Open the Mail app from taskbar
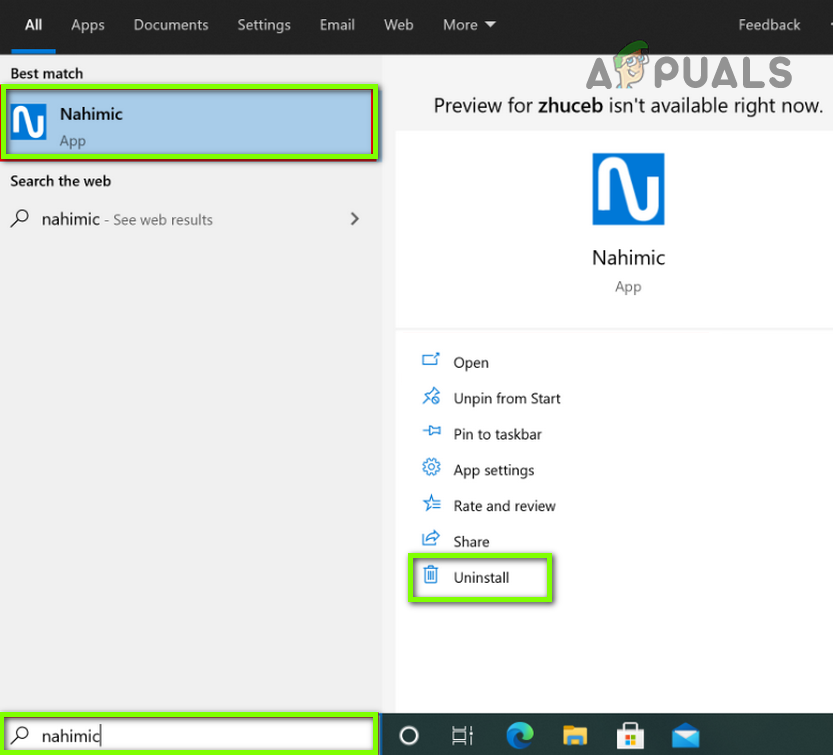833x755 pixels. [685, 736]
